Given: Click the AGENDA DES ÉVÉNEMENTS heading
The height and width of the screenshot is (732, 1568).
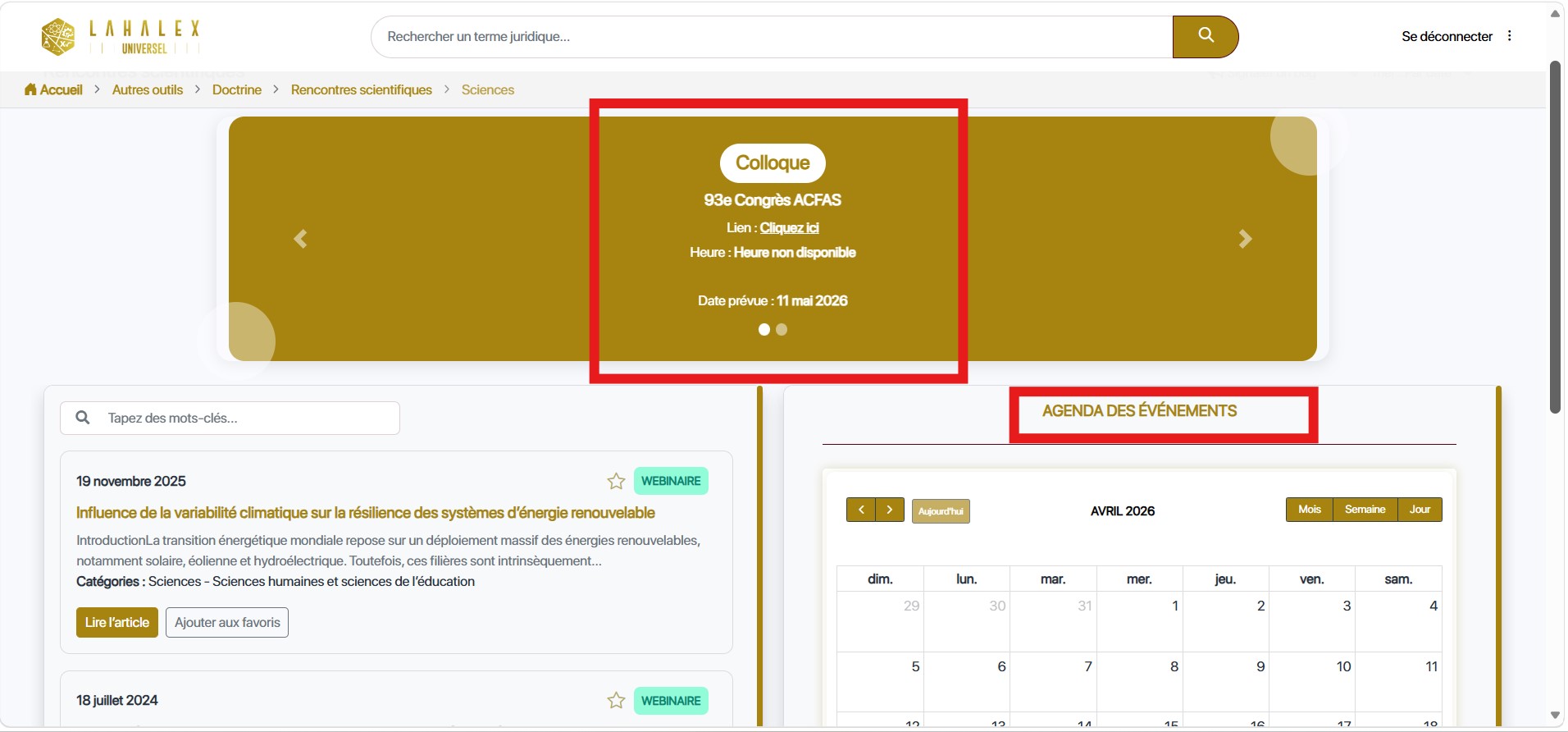Looking at the screenshot, I should pyautogui.click(x=1139, y=411).
